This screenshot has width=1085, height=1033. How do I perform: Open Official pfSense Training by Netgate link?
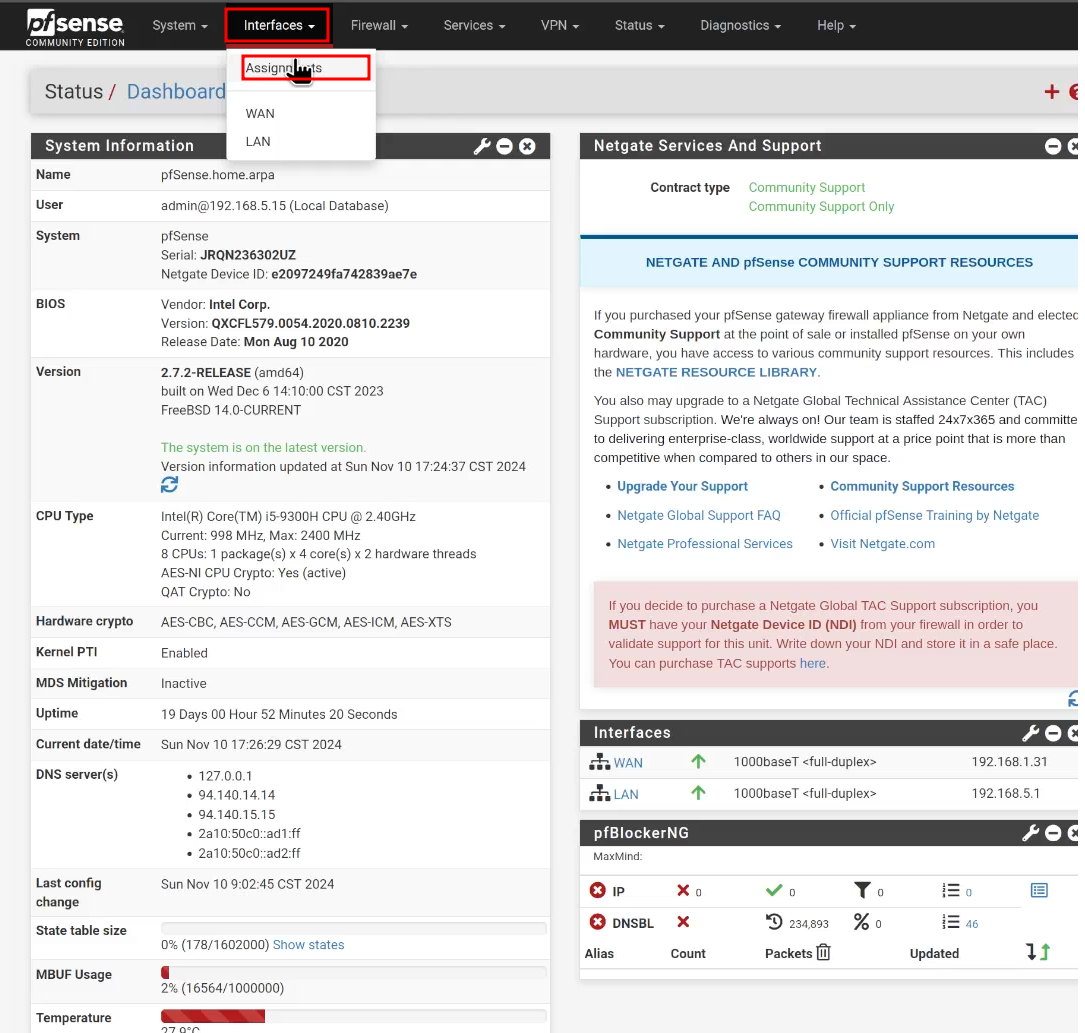(x=934, y=515)
